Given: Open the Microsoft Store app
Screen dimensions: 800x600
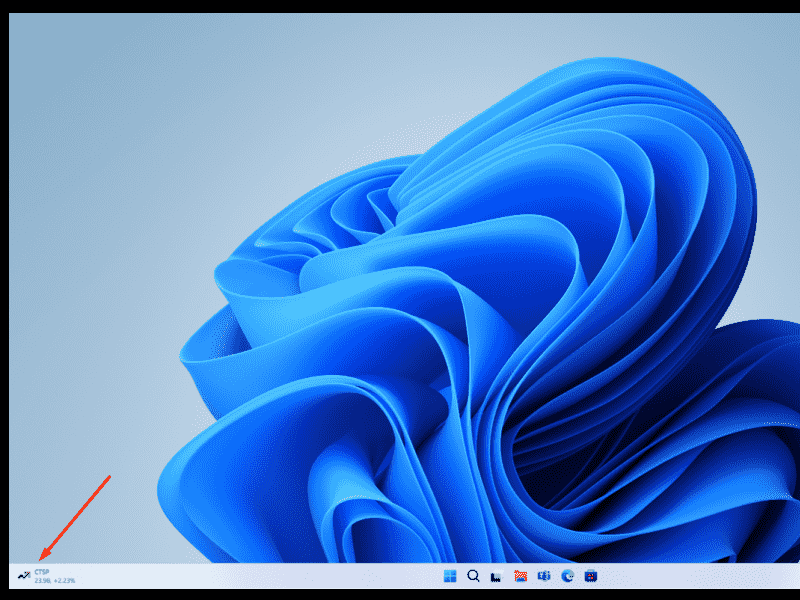Looking at the screenshot, I should pyautogui.click(x=591, y=576).
